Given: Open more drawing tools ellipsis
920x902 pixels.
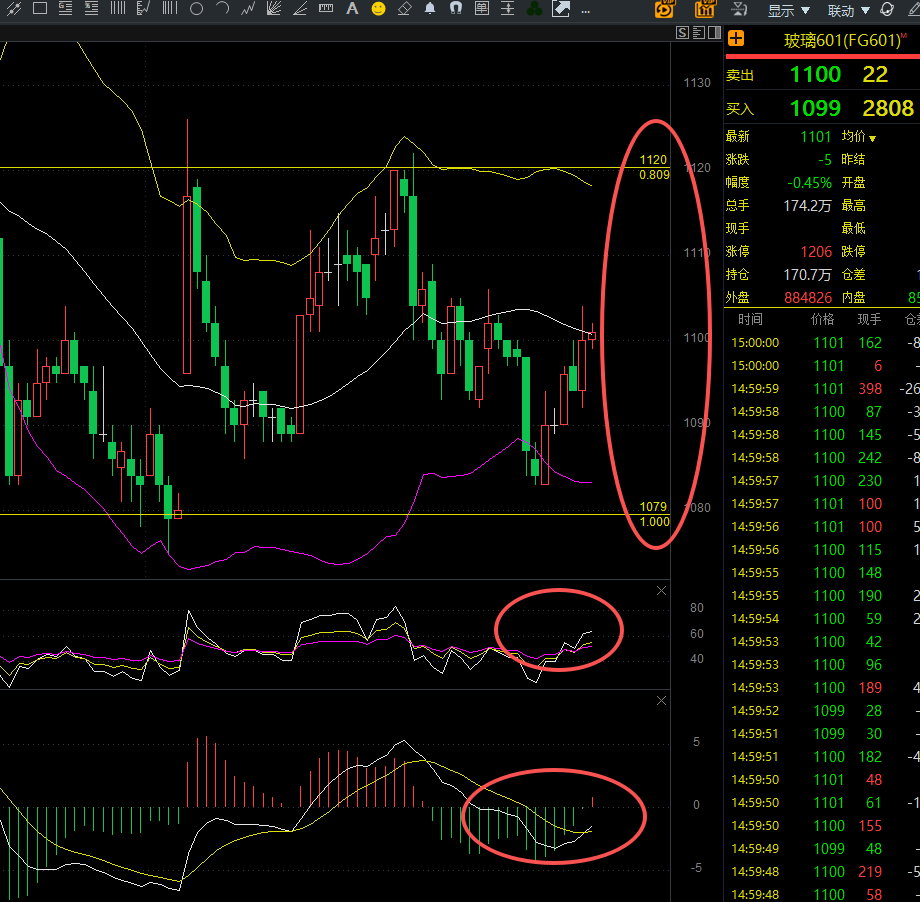Looking at the screenshot, I should tap(586, 11).
